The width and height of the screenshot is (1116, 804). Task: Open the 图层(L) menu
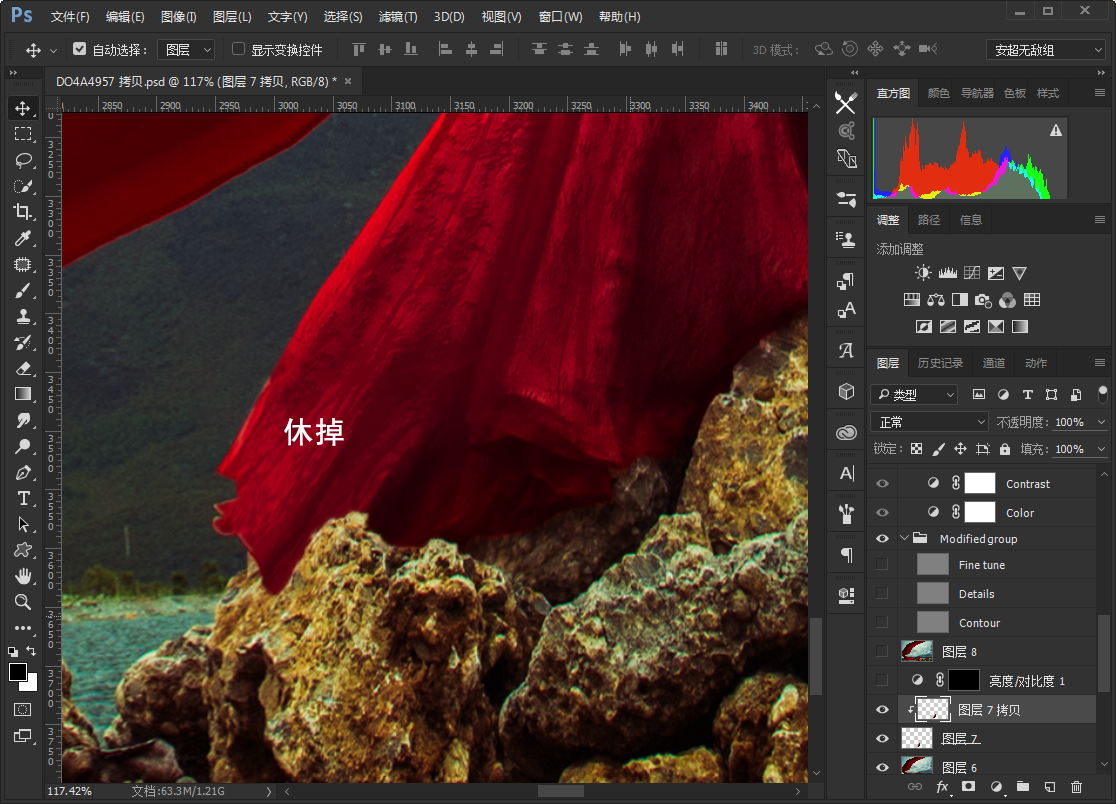(x=232, y=16)
